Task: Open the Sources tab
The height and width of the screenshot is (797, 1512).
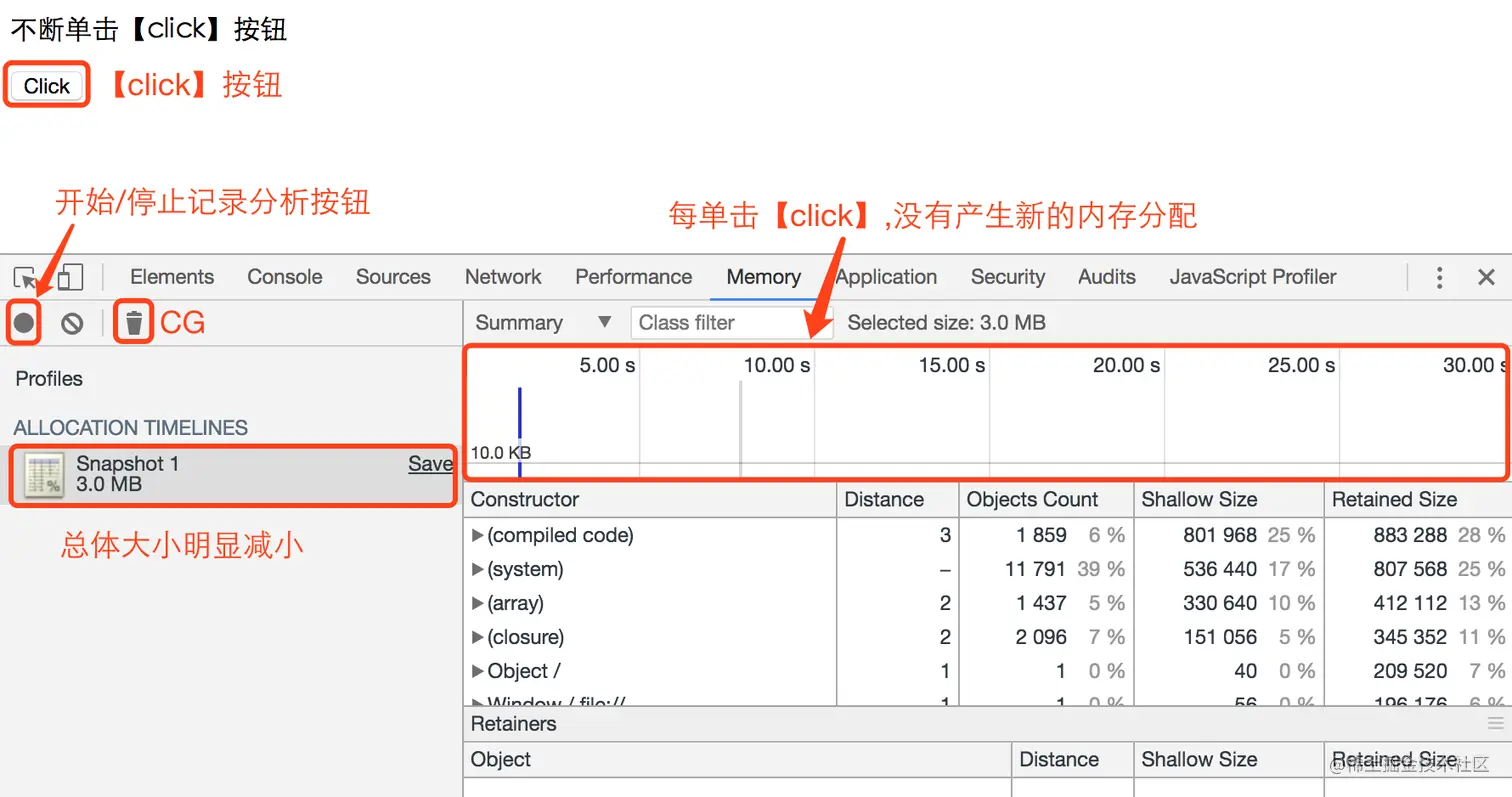Action: click(x=393, y=277)
